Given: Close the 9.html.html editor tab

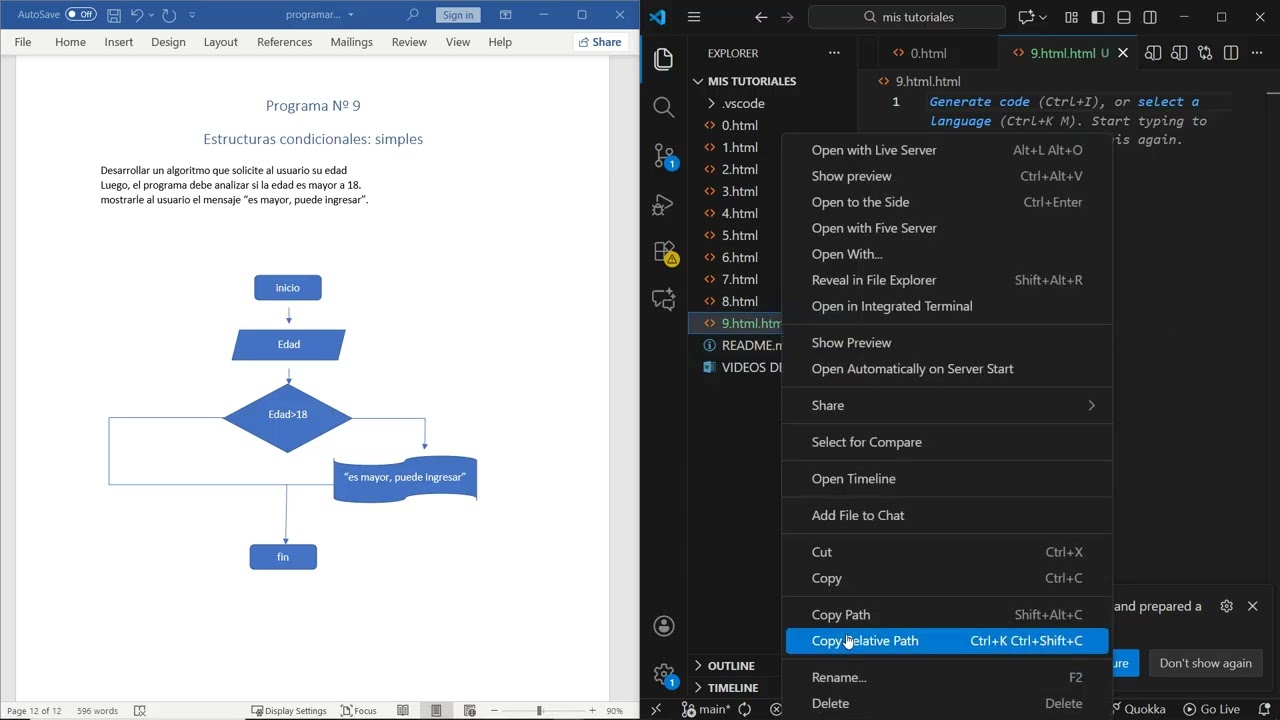Looking at the screenshot, I should tap(1123, 53).
